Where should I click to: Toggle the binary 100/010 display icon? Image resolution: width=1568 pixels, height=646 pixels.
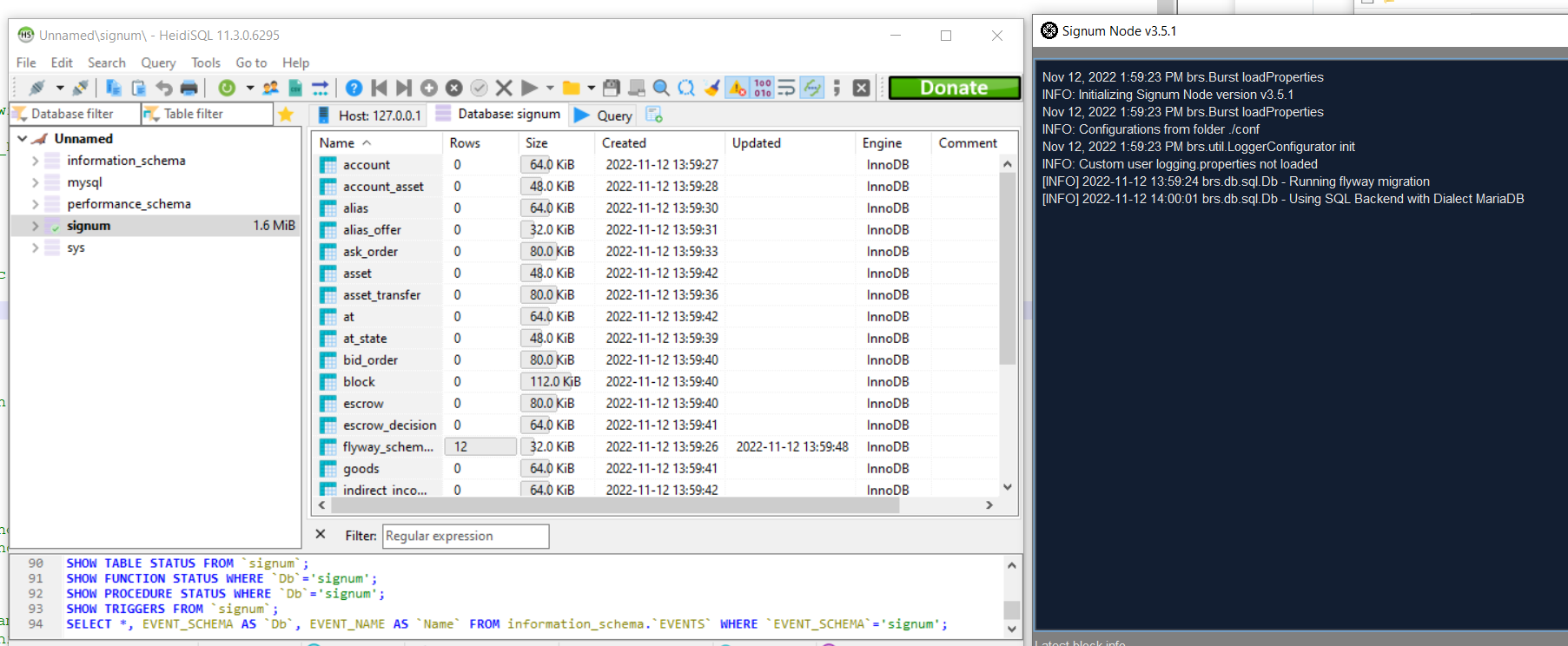click(x=763, y=88)
